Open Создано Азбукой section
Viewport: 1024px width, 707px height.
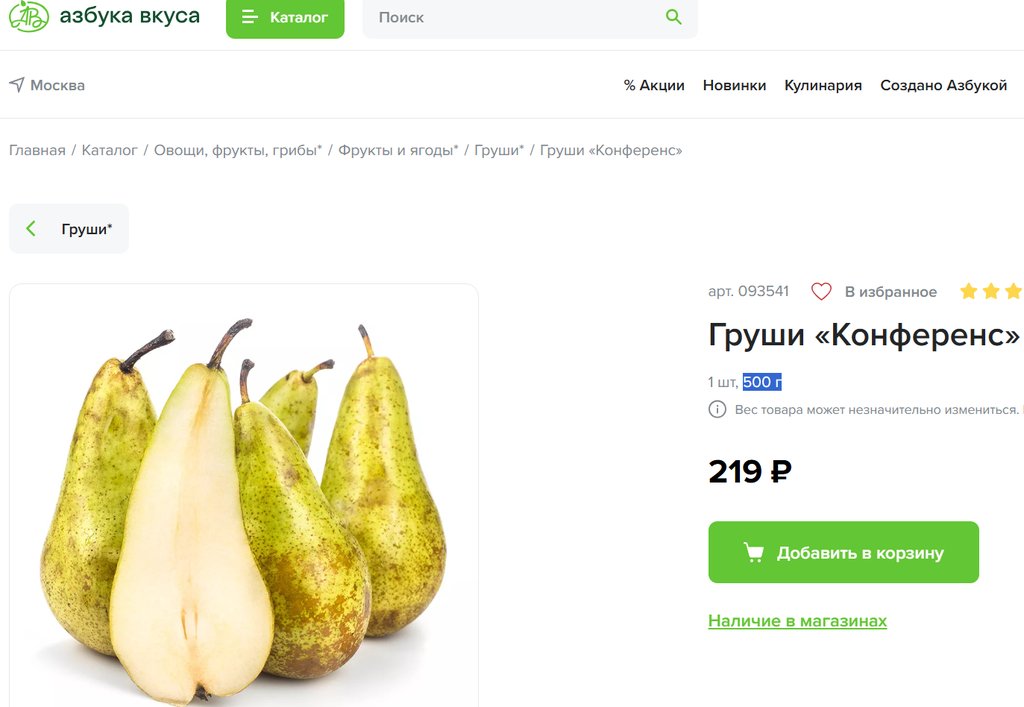pyautogui.click(x=943, y=86)
